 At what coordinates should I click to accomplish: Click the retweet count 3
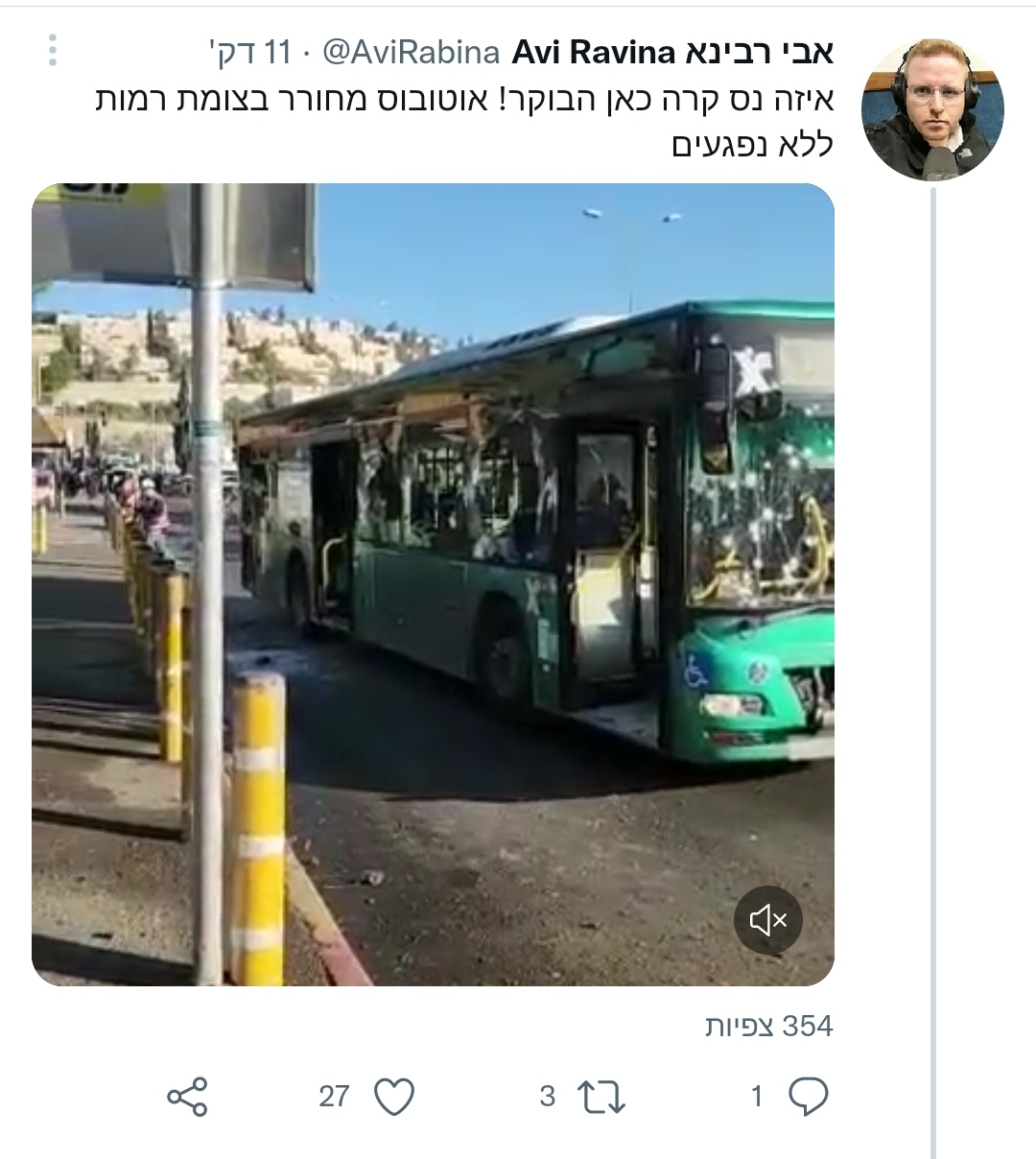[x=548, y=1097]
